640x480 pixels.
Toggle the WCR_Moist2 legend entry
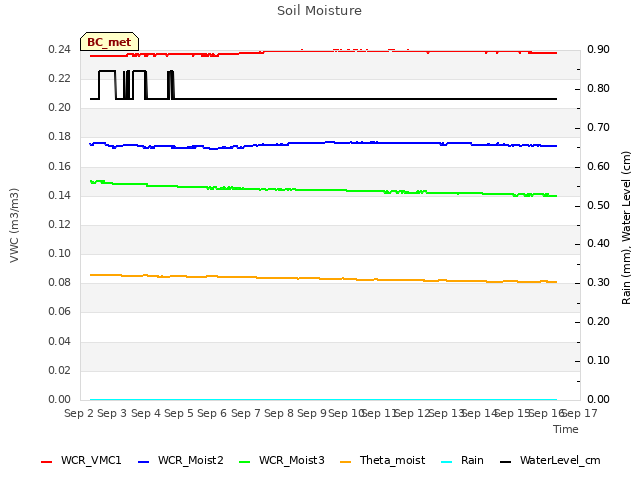pos(181,460)
